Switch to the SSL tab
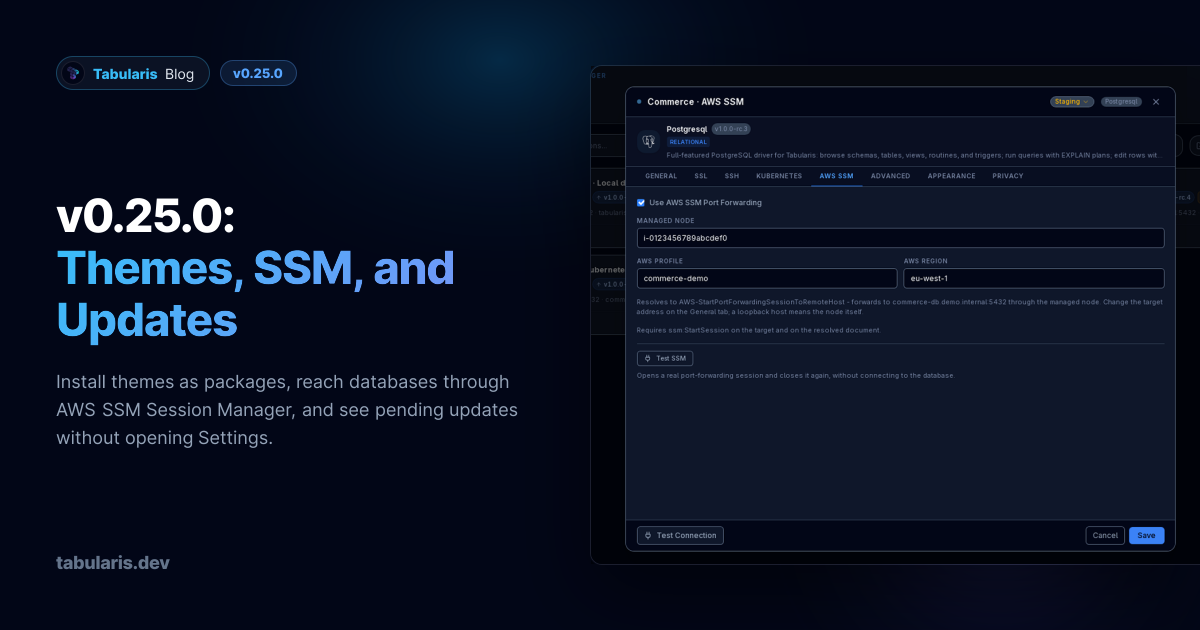 [701, 176]
